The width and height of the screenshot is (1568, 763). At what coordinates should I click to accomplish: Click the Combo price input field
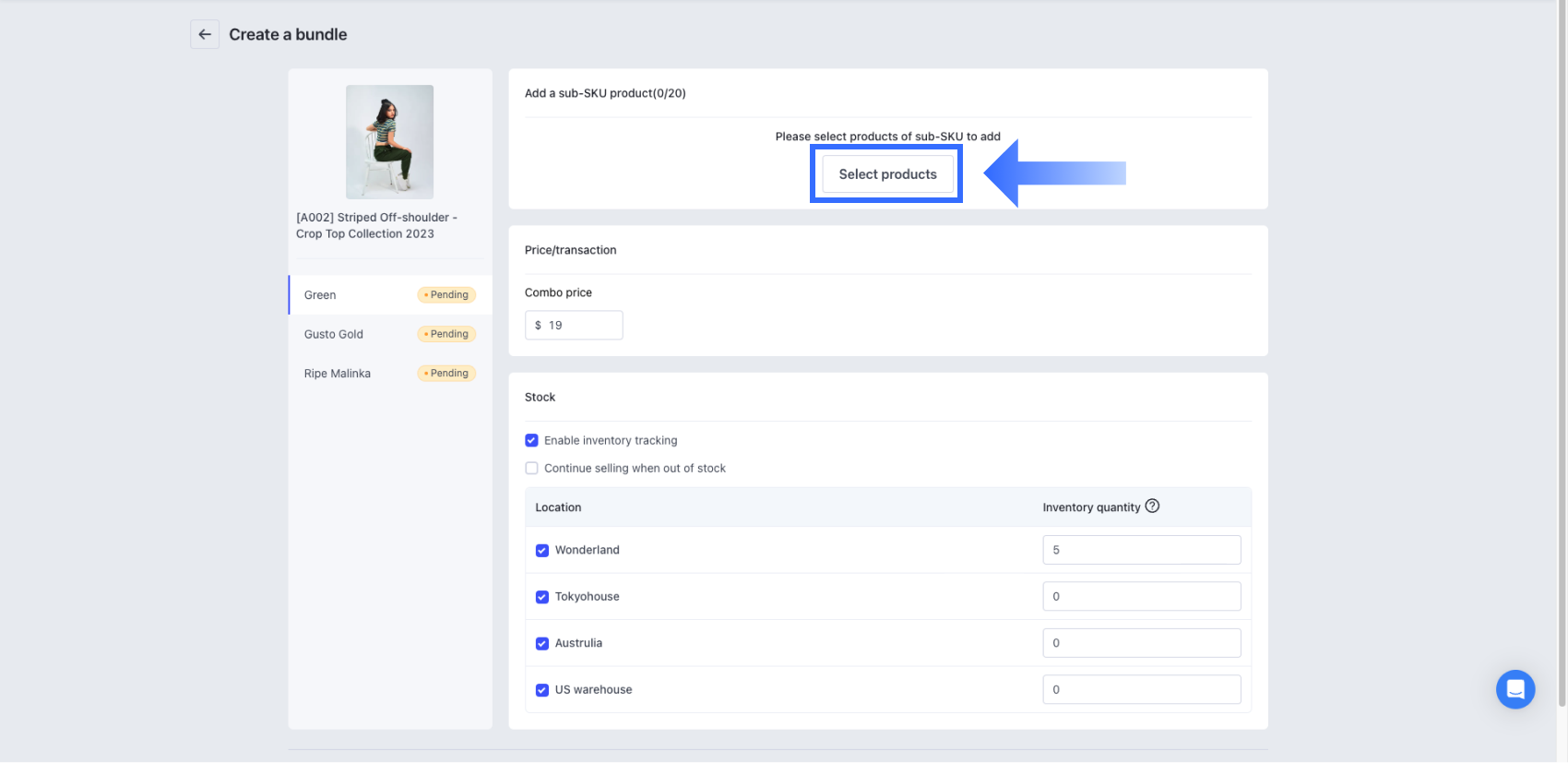(581, 325)
